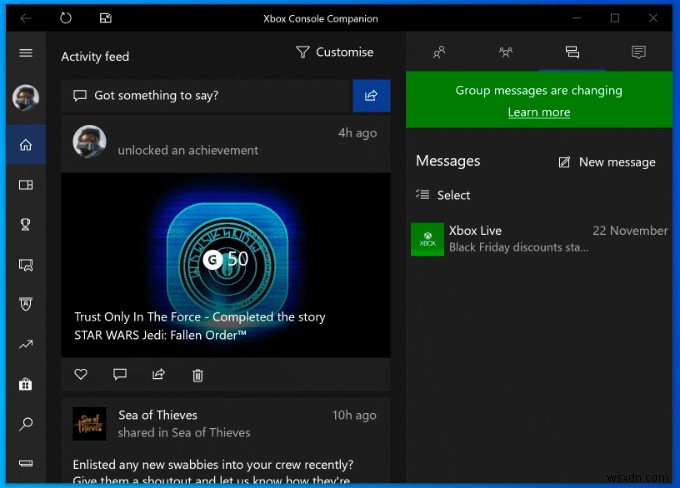Image resolution: width=680 pixels, height=488 pixels.
Task: Click the Xbox Live green logo thumbnail
Action: pyautogui.click(x=427, y=239)
